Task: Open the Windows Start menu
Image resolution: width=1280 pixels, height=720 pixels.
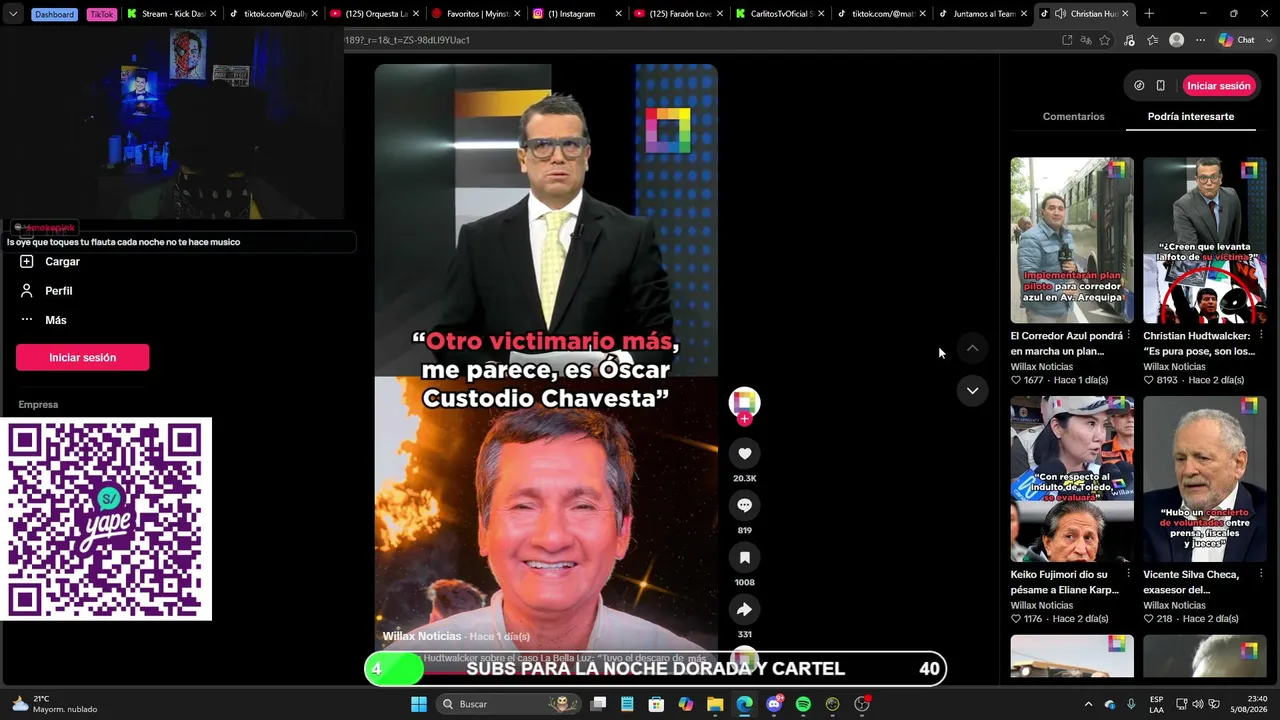Action: pyautogui.click(x=419, y=704)
